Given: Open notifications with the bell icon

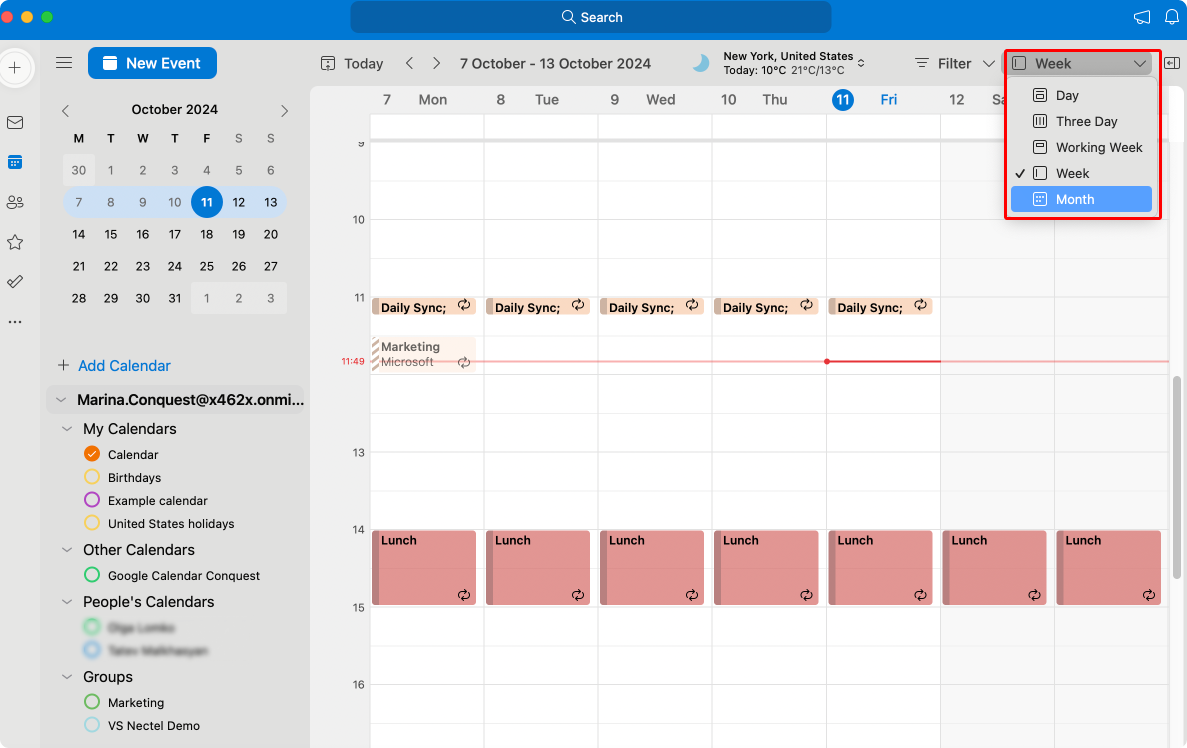Looking at the screenshot, I should pyautogui.click(x=1171, y=17).
